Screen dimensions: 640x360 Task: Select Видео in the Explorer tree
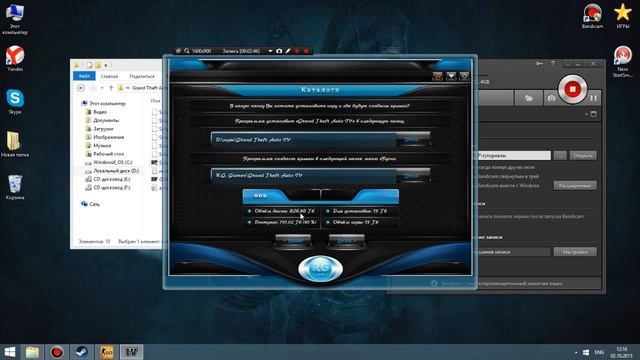point(96,112)
